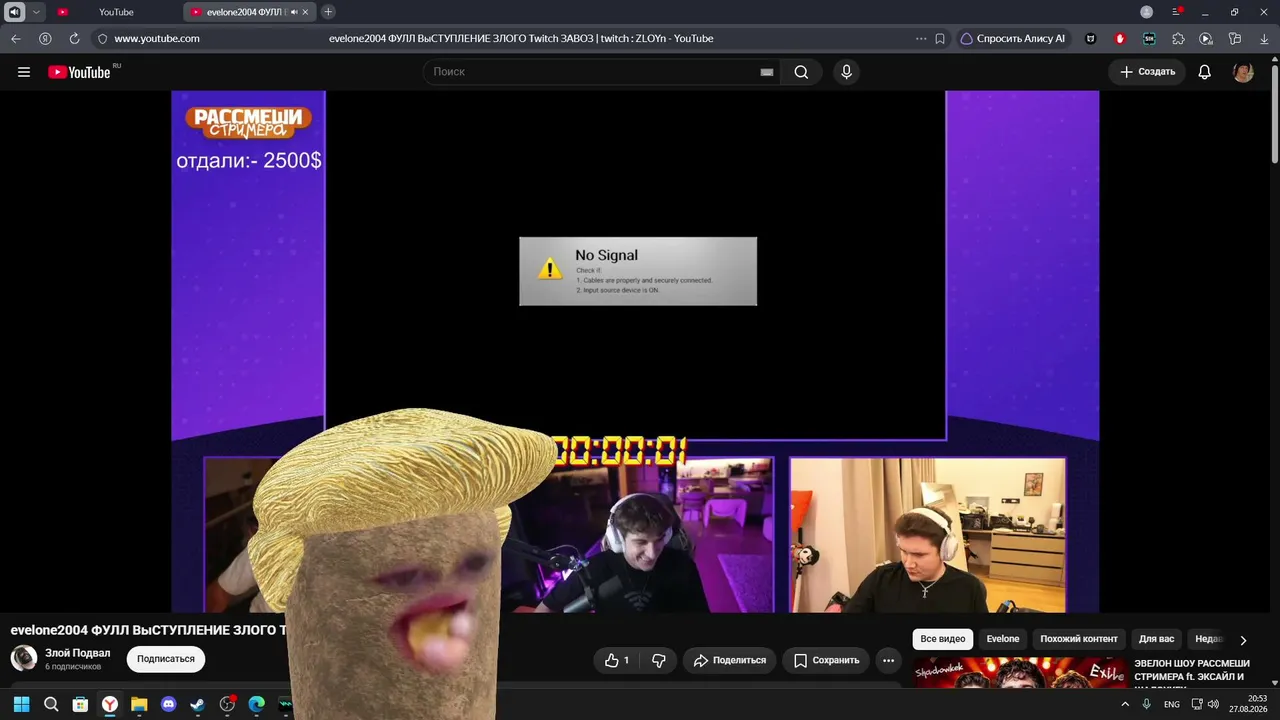The height and width of the screenshot is (720, 1280).
Task: Open the account avatar menu
Action: click(x=1243, y=72)
